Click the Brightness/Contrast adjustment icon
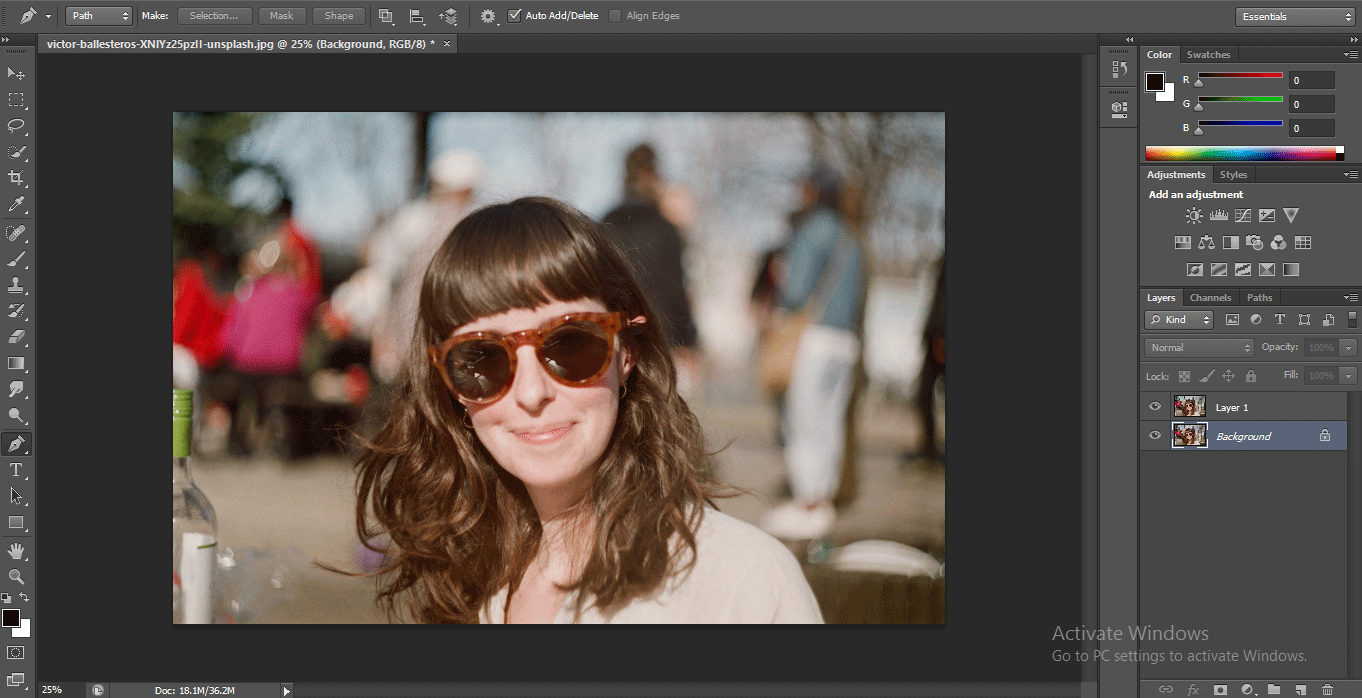Image resolution: width=1362 pixels, height=698 pixels. click(x=1194, y=216)
